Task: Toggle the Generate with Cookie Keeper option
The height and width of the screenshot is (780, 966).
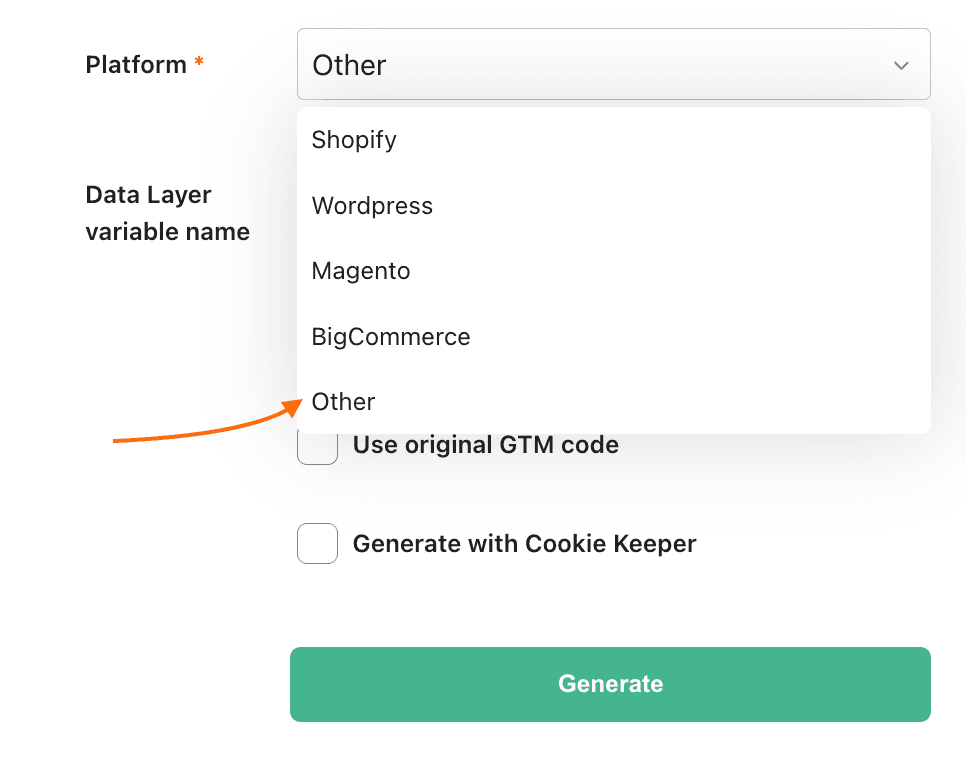Action: (317, 543)
